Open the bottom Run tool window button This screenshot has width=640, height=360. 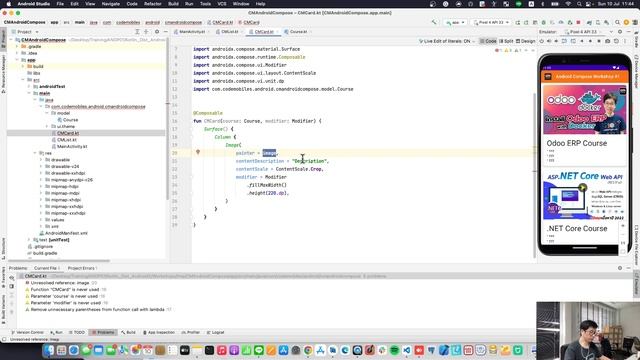[x=56, y=333]
